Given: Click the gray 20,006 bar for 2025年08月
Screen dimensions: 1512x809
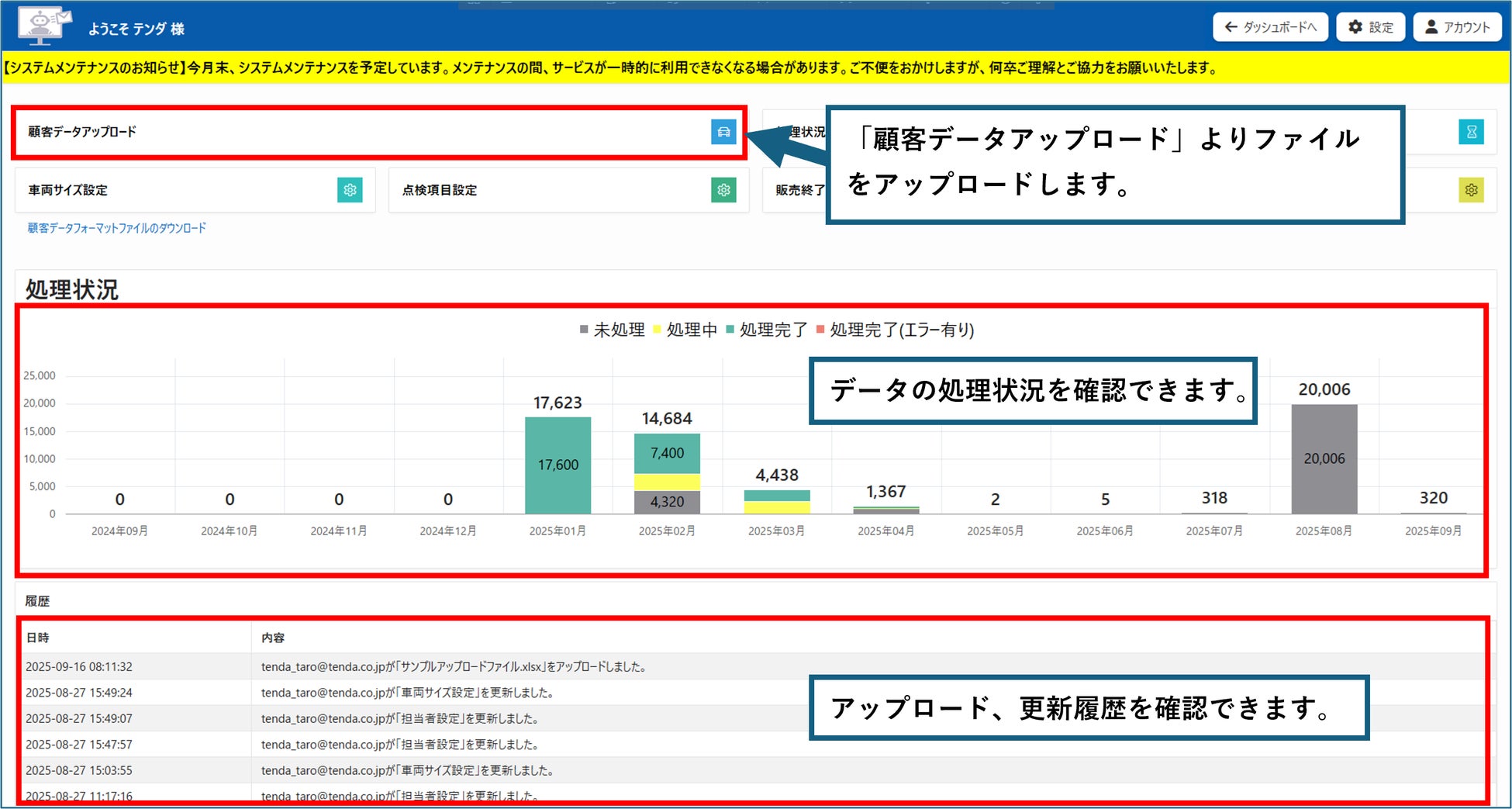Looking at the screenshot, I should coord(1324,459).
